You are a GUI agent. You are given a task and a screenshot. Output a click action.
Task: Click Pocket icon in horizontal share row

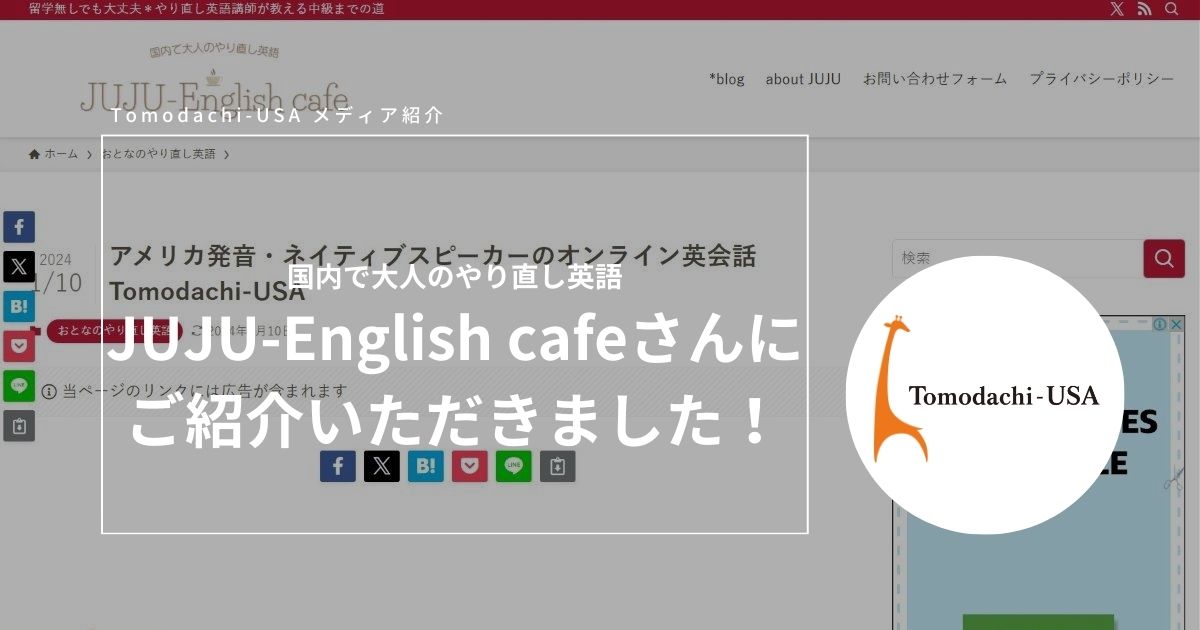click(x=470, y=466)
